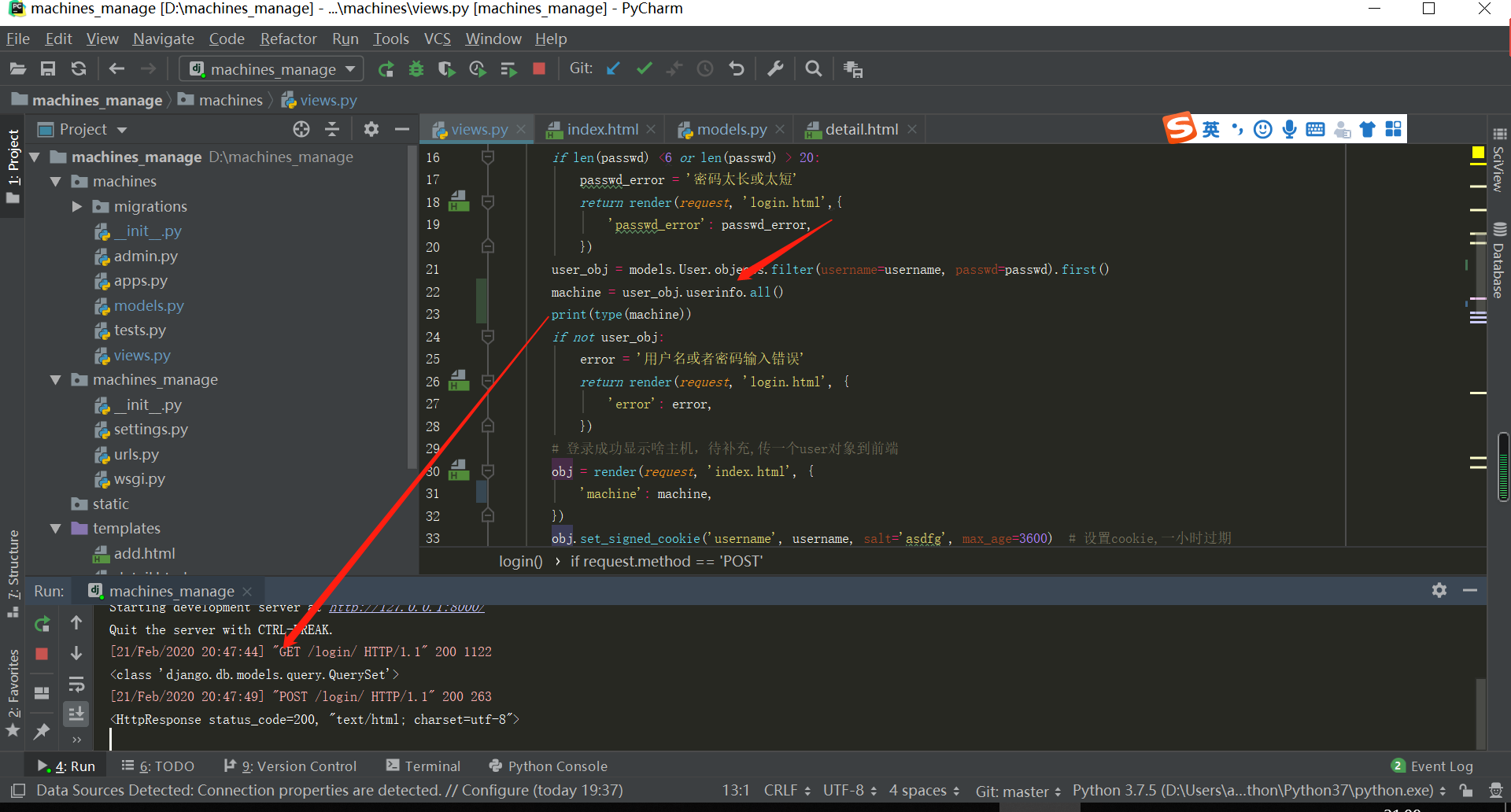Toggle Sogou English/Chinese mode
The width and height of the screenshot is (1511, 812).
1211,129
